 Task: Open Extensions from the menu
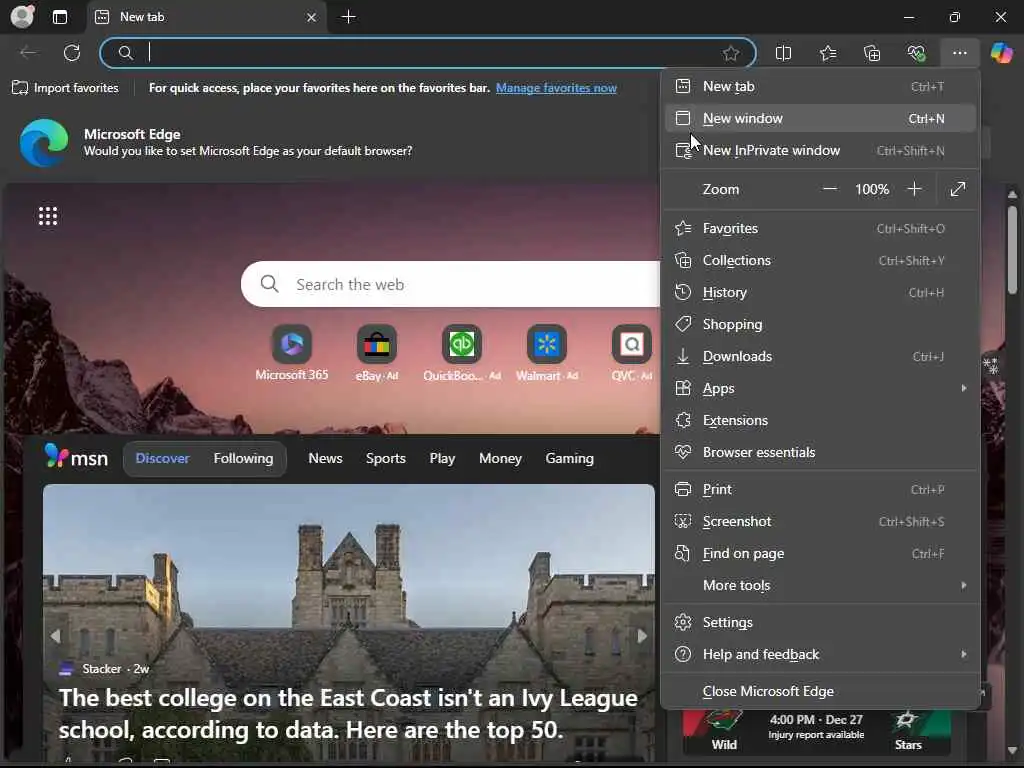pos(820,421)
